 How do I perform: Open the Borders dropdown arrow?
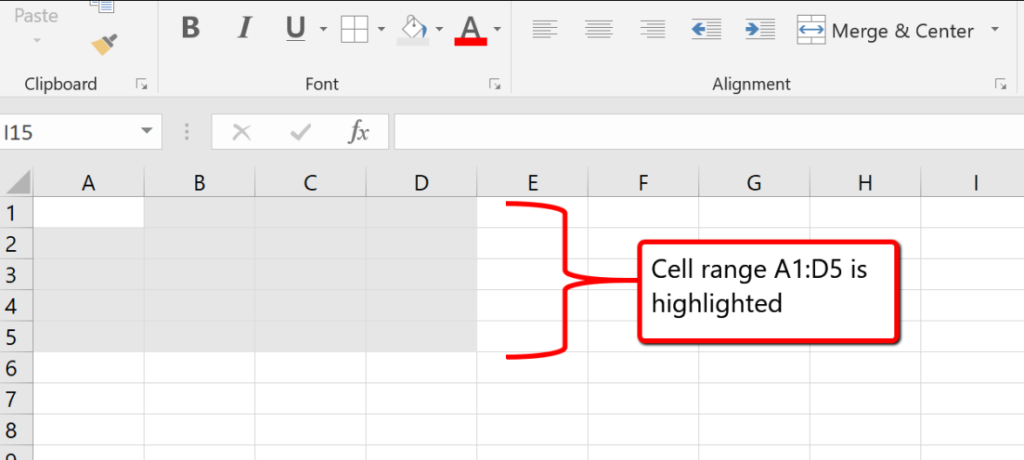382,30
